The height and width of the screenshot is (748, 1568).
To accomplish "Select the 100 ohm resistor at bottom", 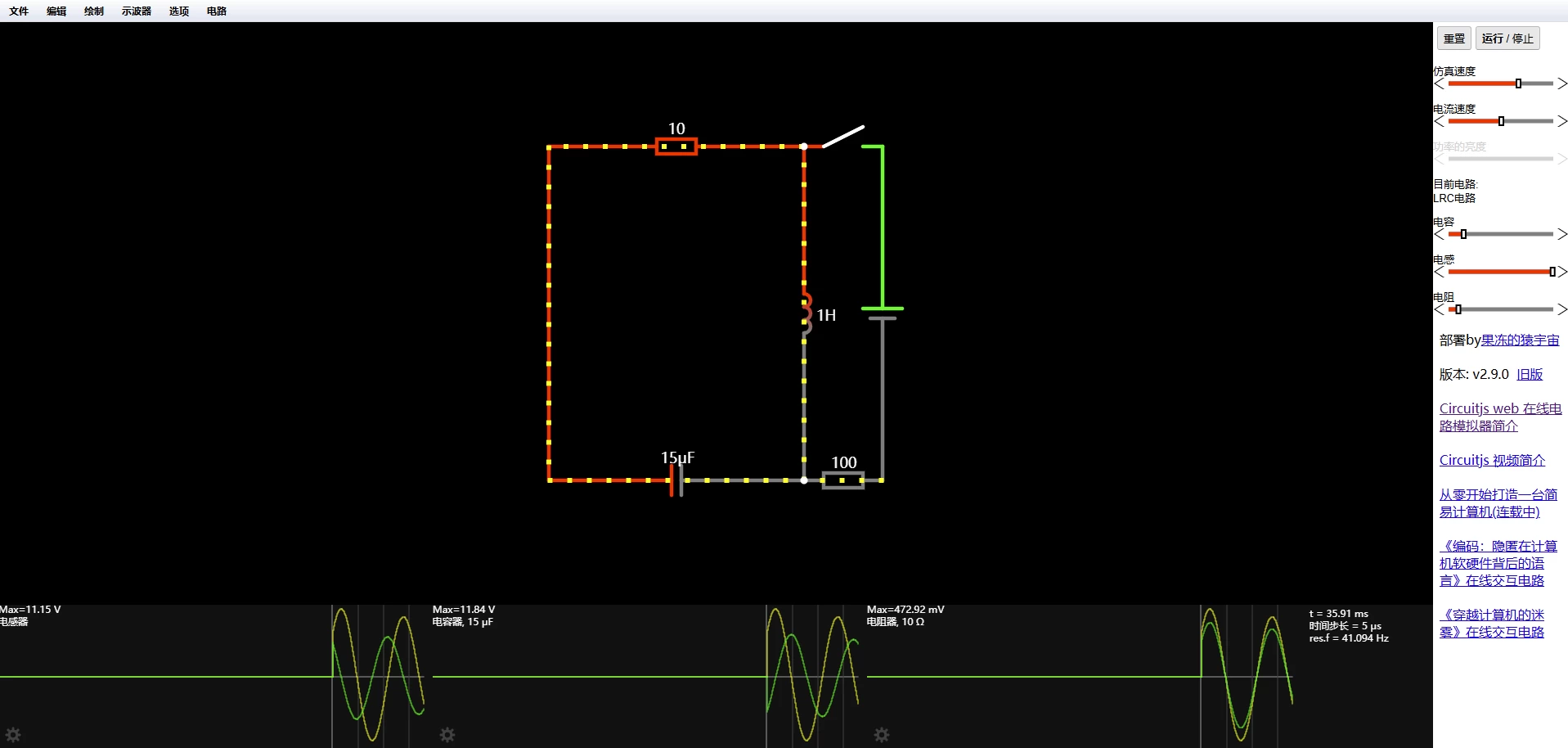I will [842, 480].
